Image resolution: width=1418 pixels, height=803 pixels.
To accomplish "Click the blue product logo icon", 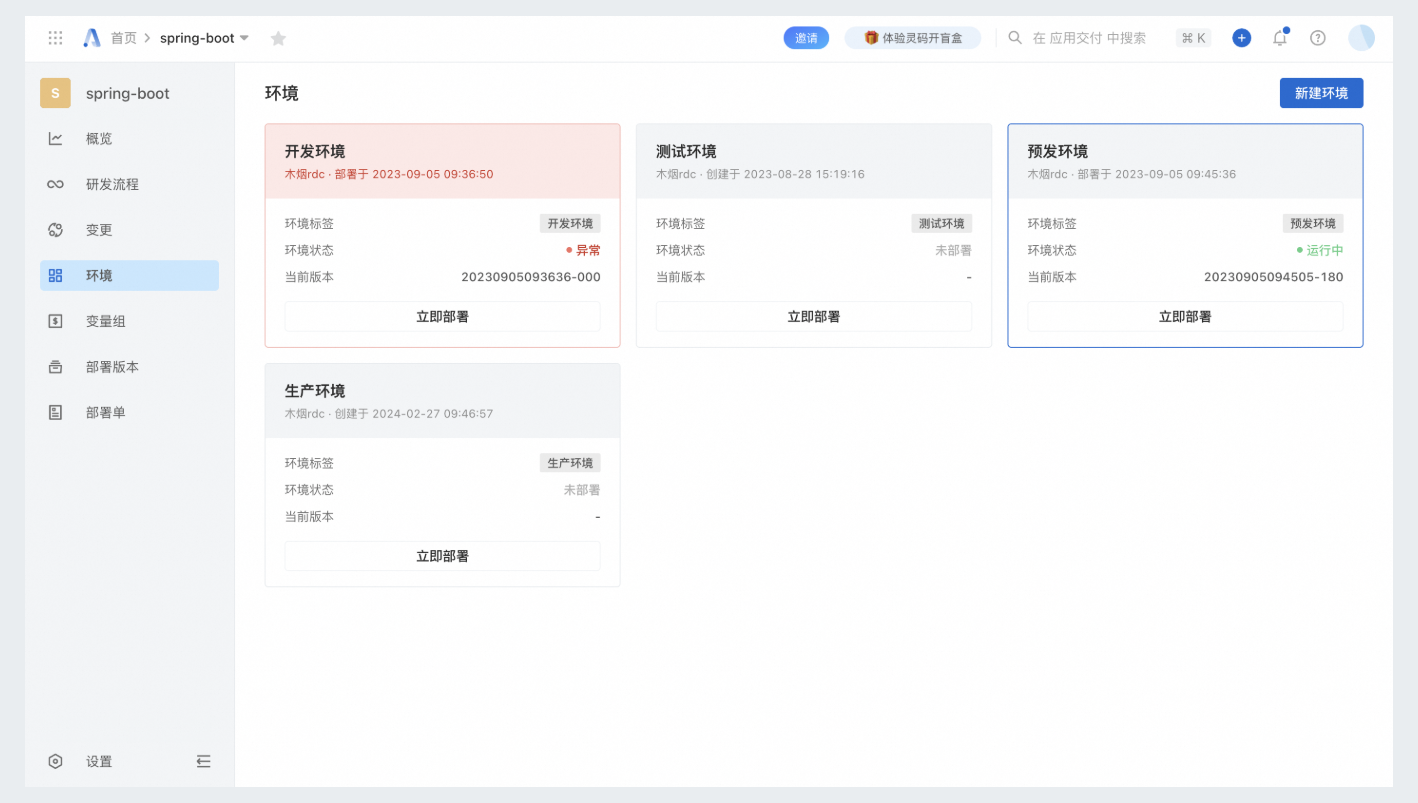I will click(92, 38).
